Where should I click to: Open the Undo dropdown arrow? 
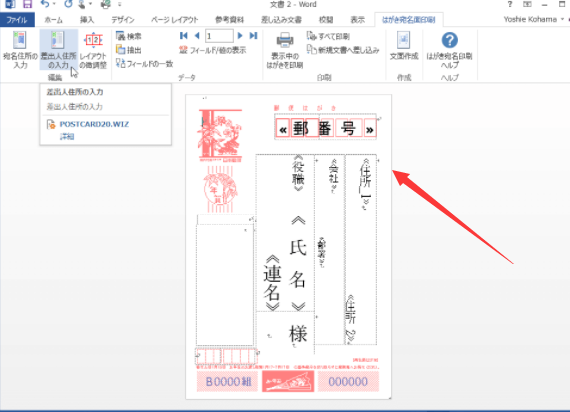tap(55, 4)
